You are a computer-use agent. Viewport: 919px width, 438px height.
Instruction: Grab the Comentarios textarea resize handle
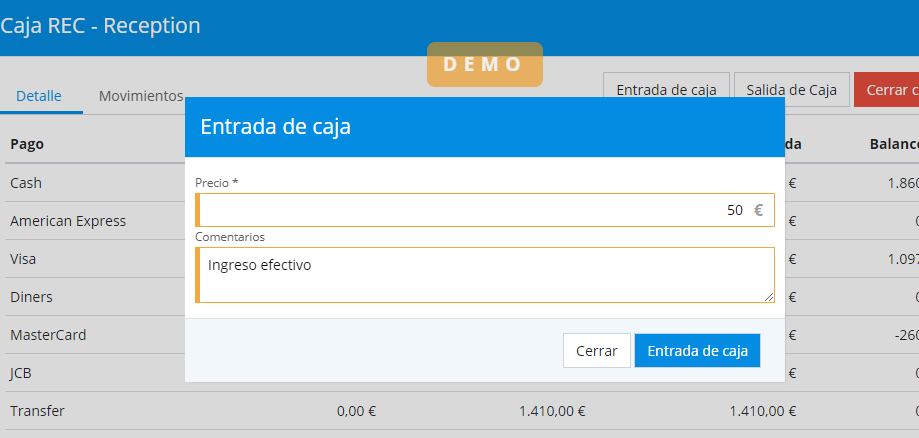point(769,297)
